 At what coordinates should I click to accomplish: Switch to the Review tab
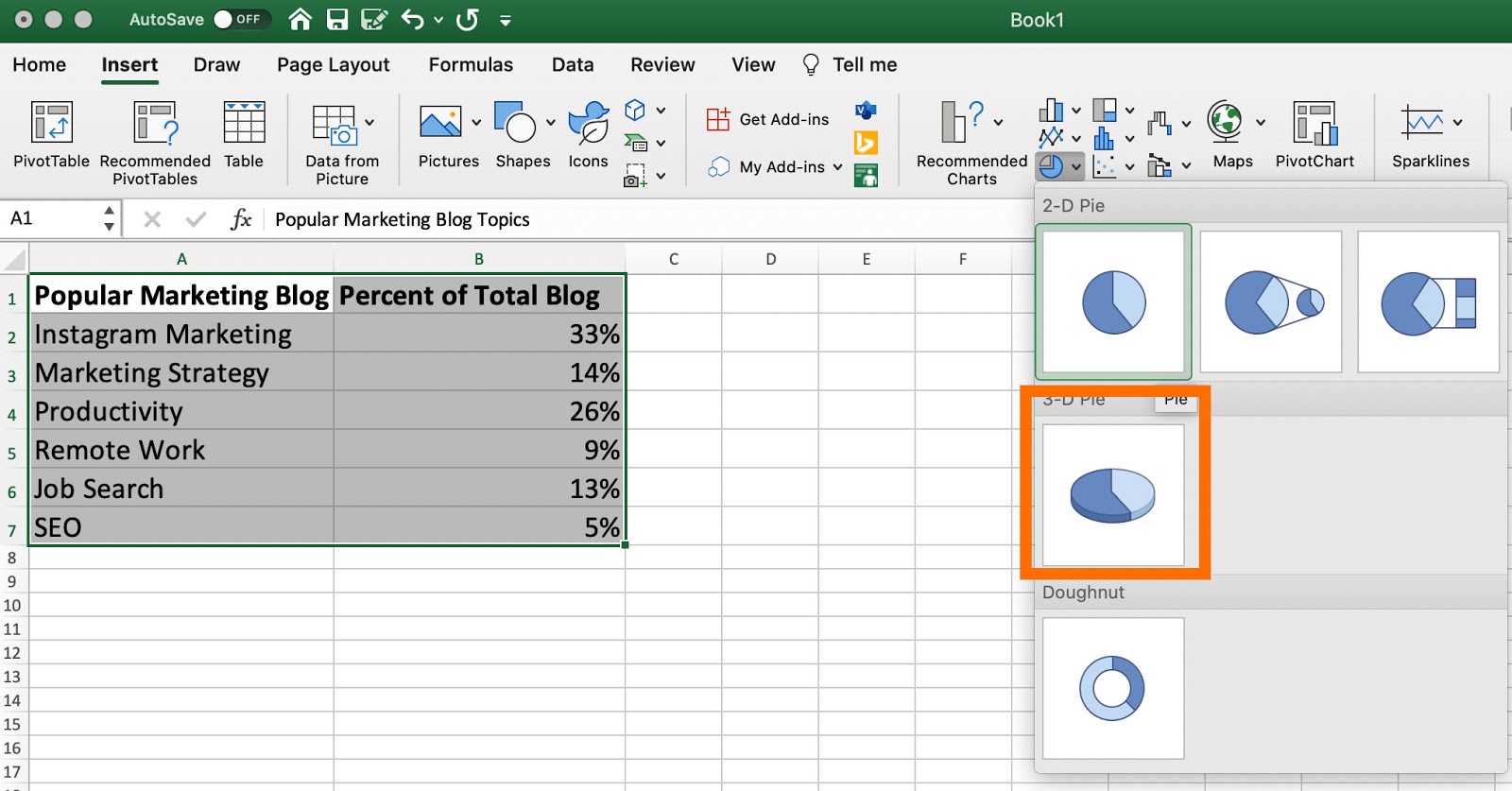click(x=662, y=65)
